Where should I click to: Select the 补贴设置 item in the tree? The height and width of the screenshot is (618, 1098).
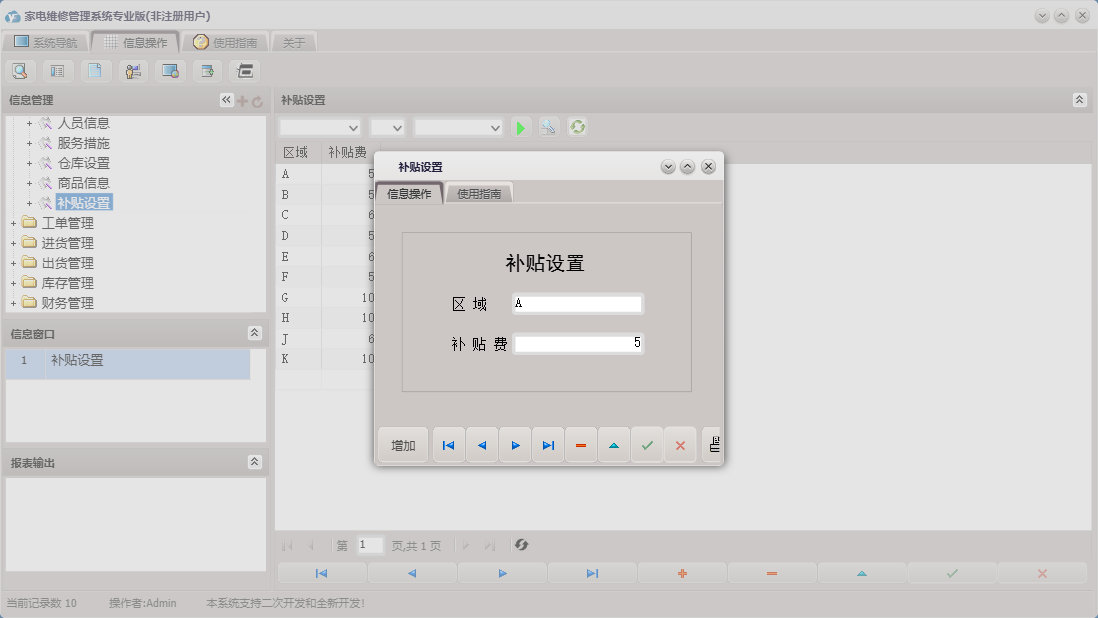click(x=85, y=202)
